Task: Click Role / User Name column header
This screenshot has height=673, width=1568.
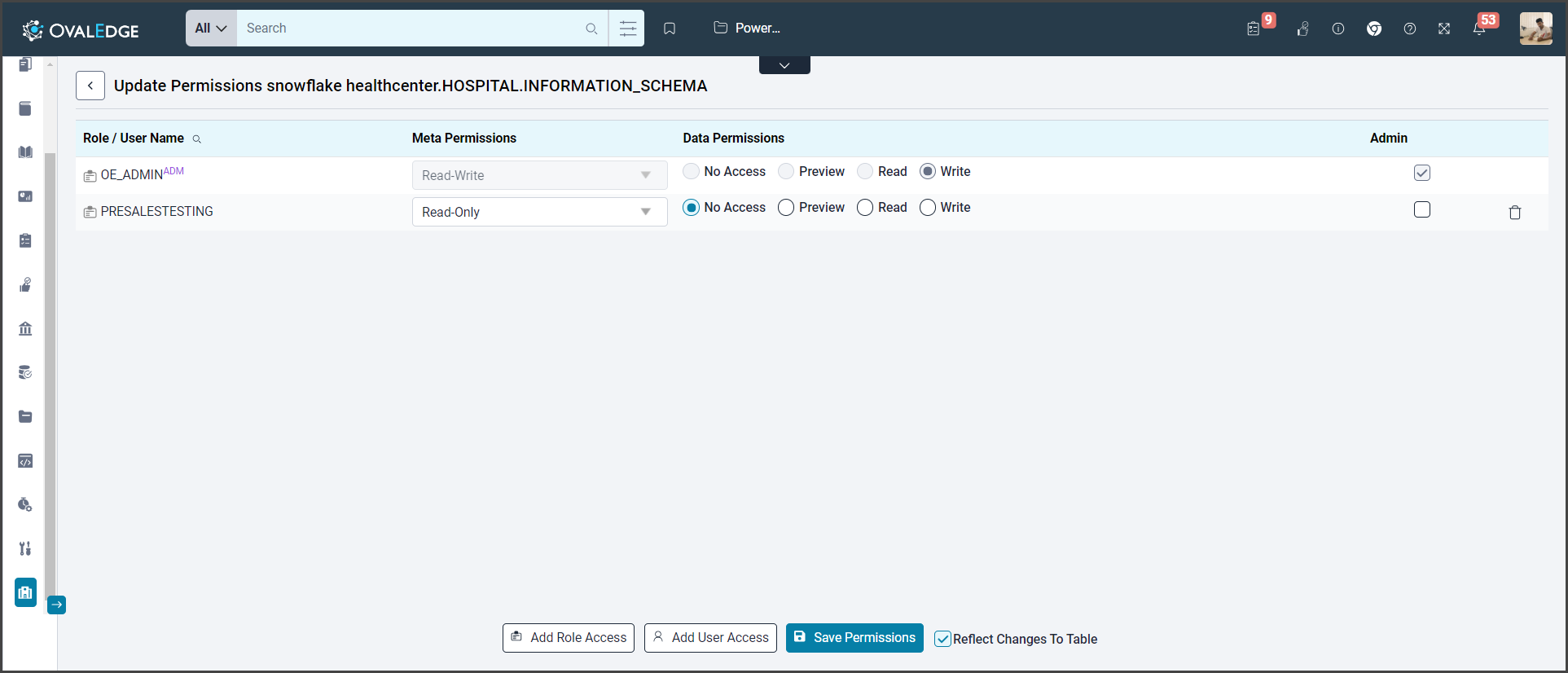Action: click(x=134, y=139)
